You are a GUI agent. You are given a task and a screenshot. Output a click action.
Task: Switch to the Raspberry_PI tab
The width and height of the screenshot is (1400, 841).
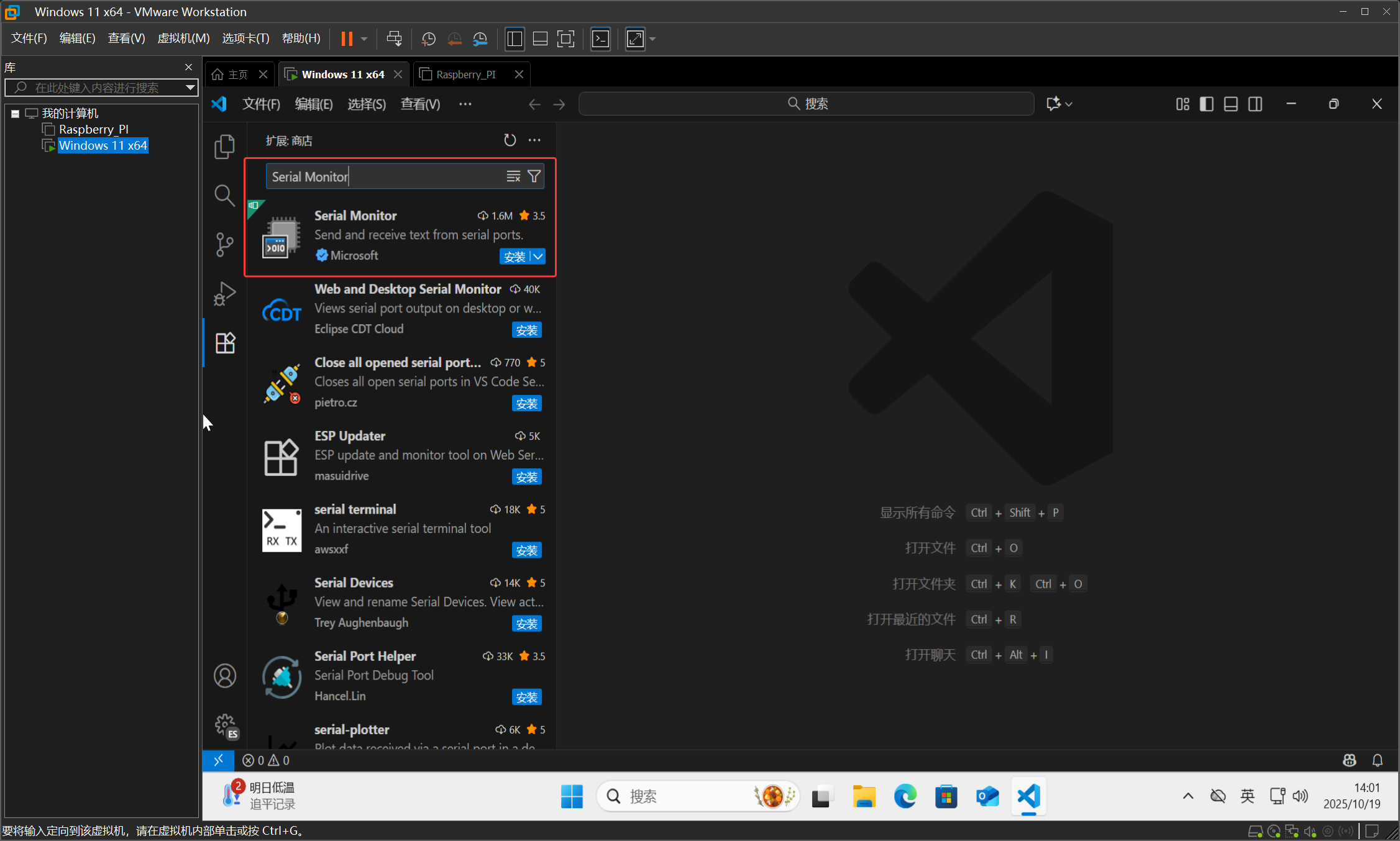coord(465,74)
